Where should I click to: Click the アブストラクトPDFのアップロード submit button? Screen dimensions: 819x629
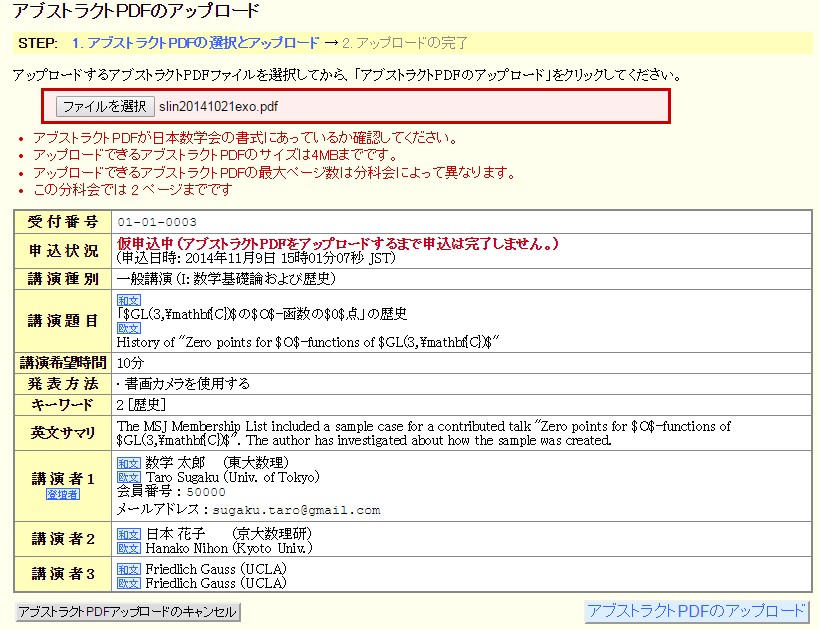(696, 611)
